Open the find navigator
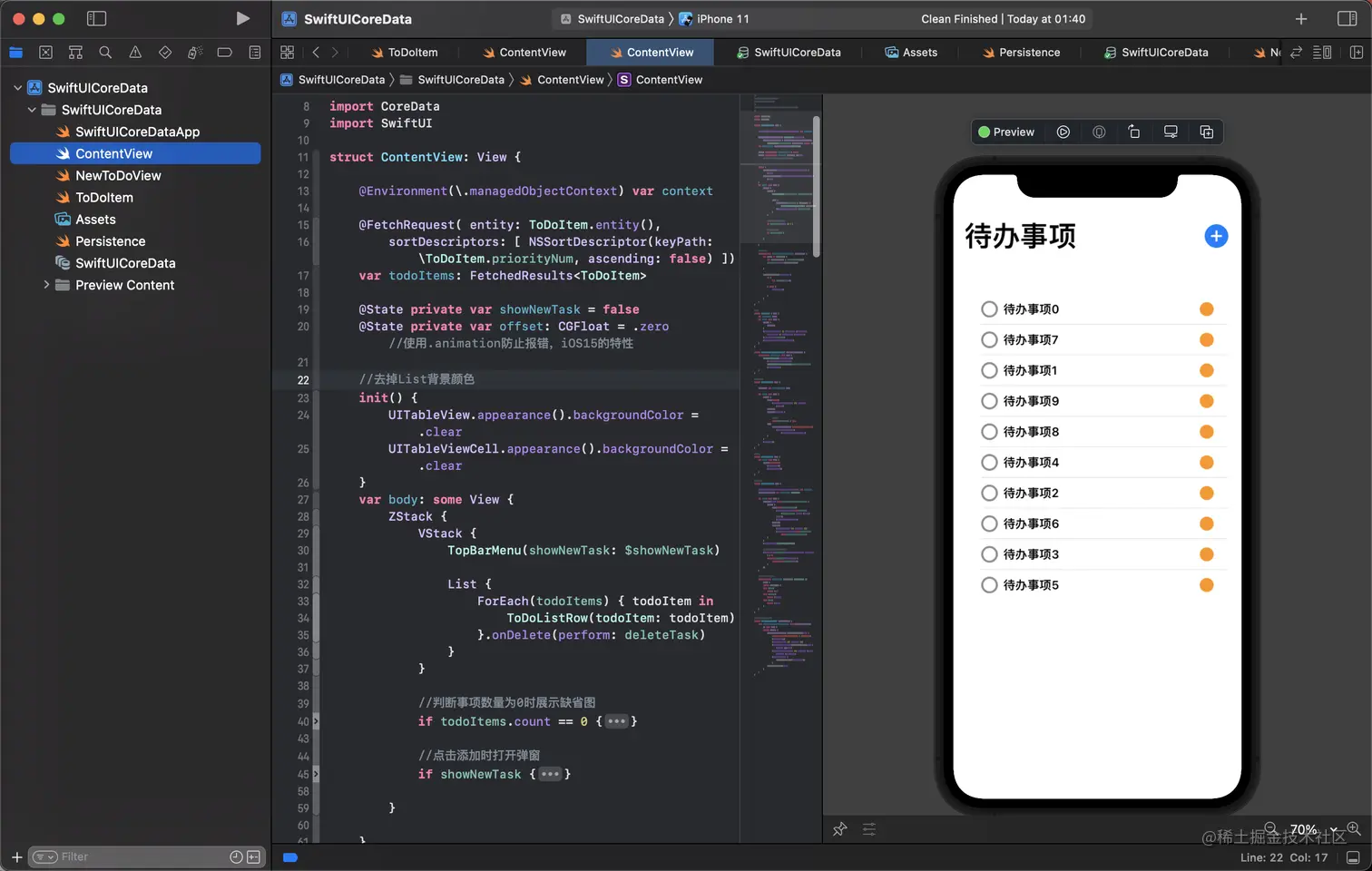The image size is (1372, 871). [105, 53]
